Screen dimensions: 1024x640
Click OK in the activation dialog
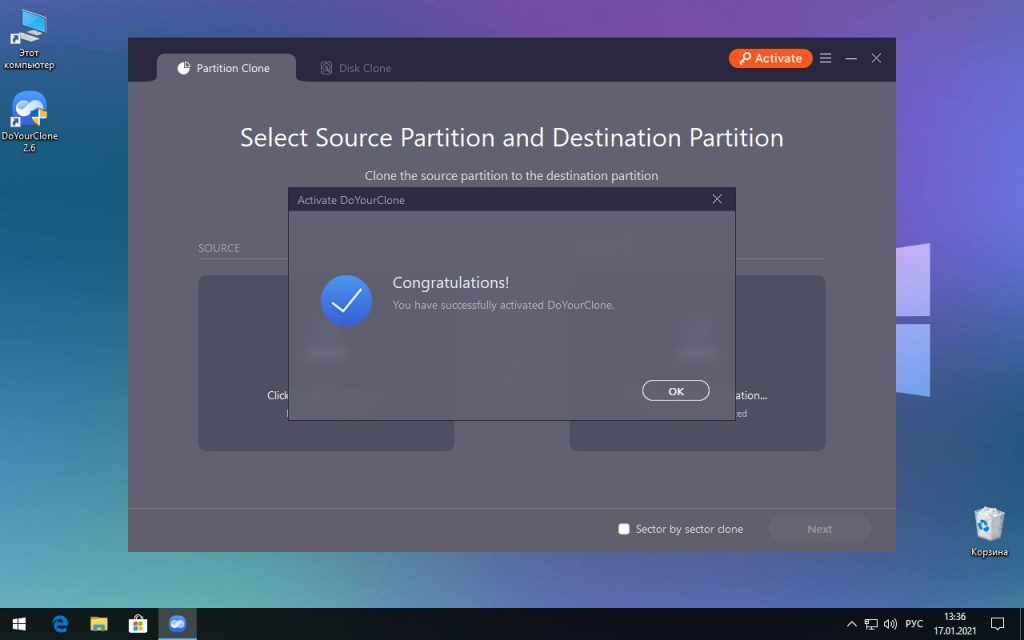click(x=675, y=391)
